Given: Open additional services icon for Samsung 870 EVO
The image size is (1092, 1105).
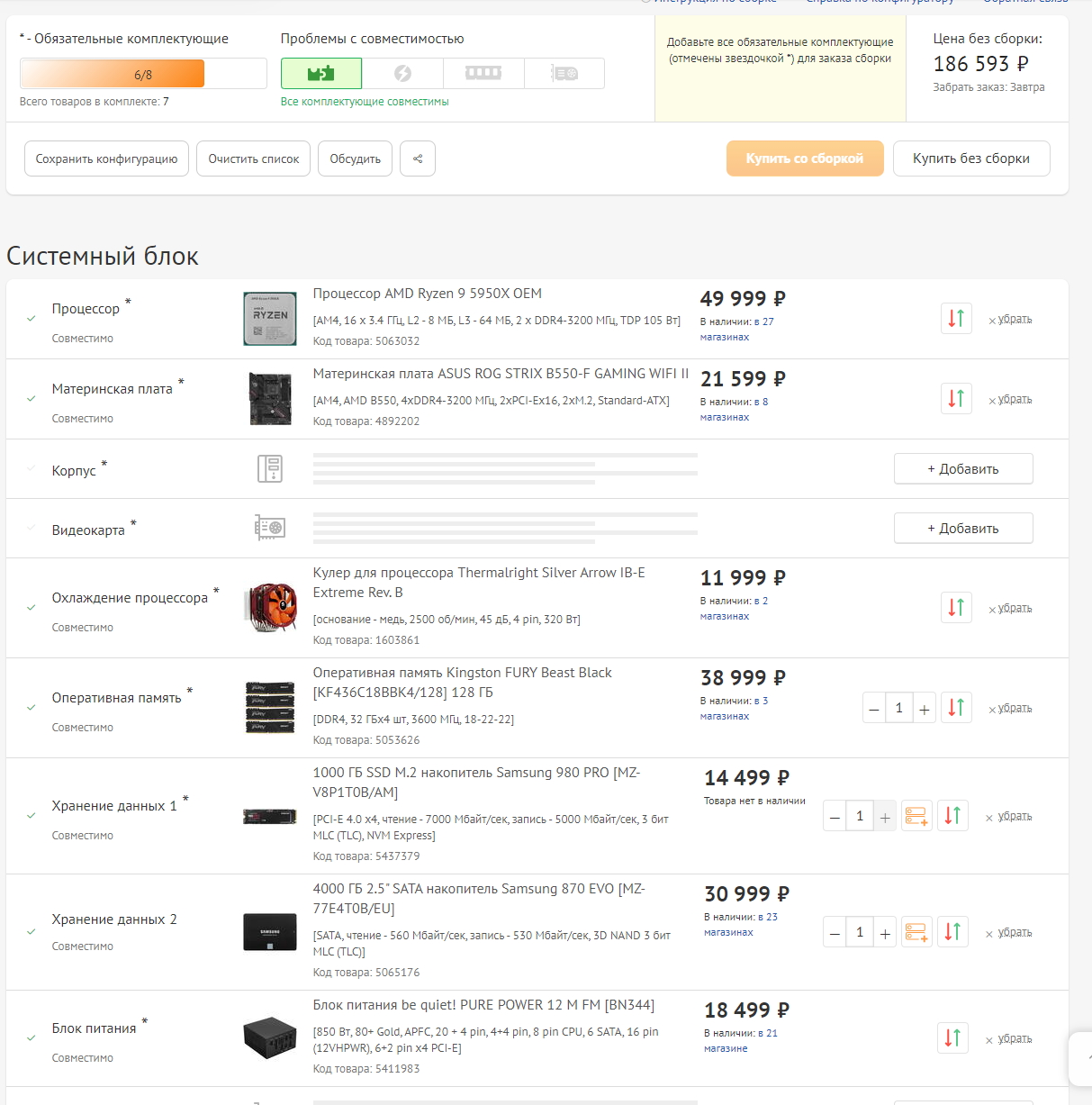Looking at the screenshot, I should 916,931.
